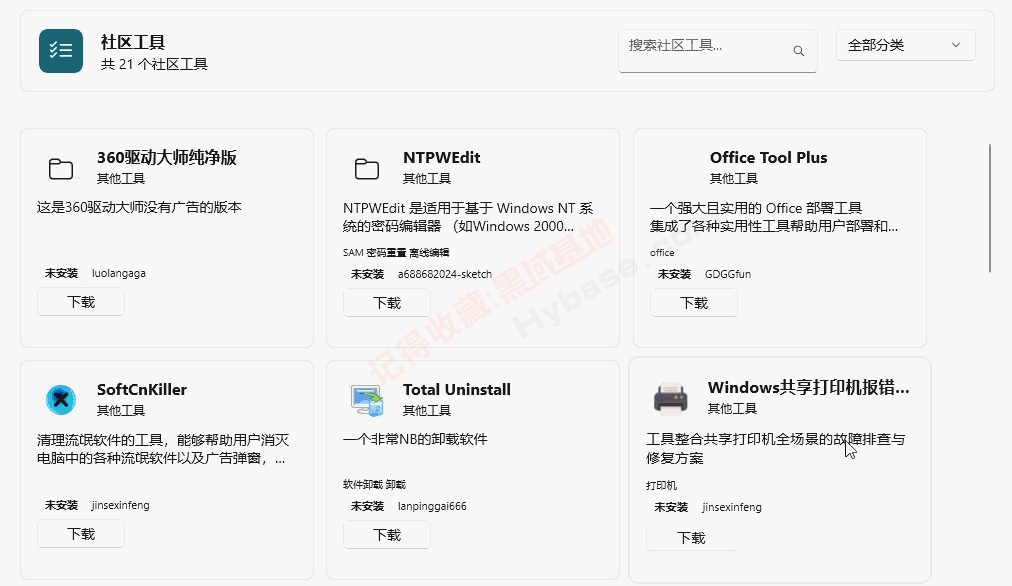The width and height of the screenshot is (1012, 586).
Task: Click author name a688682024-sketch
Action: (x=445, y=274)
